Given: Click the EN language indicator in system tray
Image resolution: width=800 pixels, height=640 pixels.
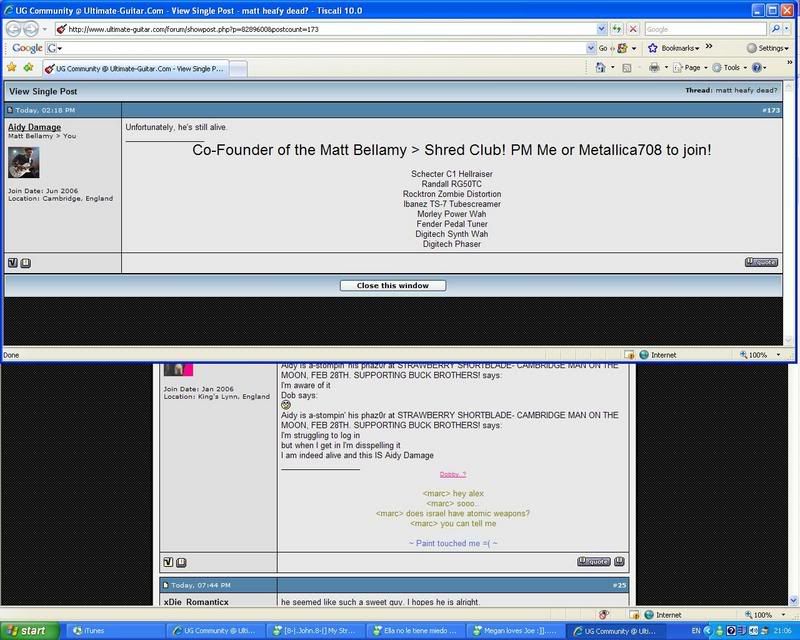Looking at the screenshot, I should point(696,631).
